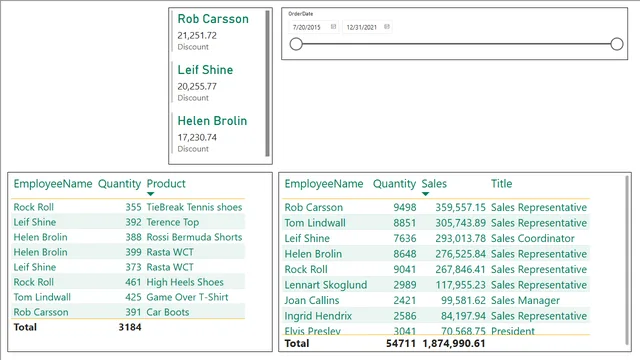The width and height of the screenshot is (640, 360).
Task: Click the 17,230.74 discount value
Action: (197, 138)
